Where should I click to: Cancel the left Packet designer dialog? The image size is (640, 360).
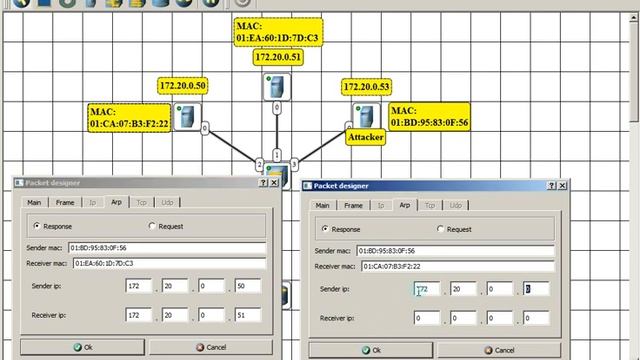click(x=211, y=347)
